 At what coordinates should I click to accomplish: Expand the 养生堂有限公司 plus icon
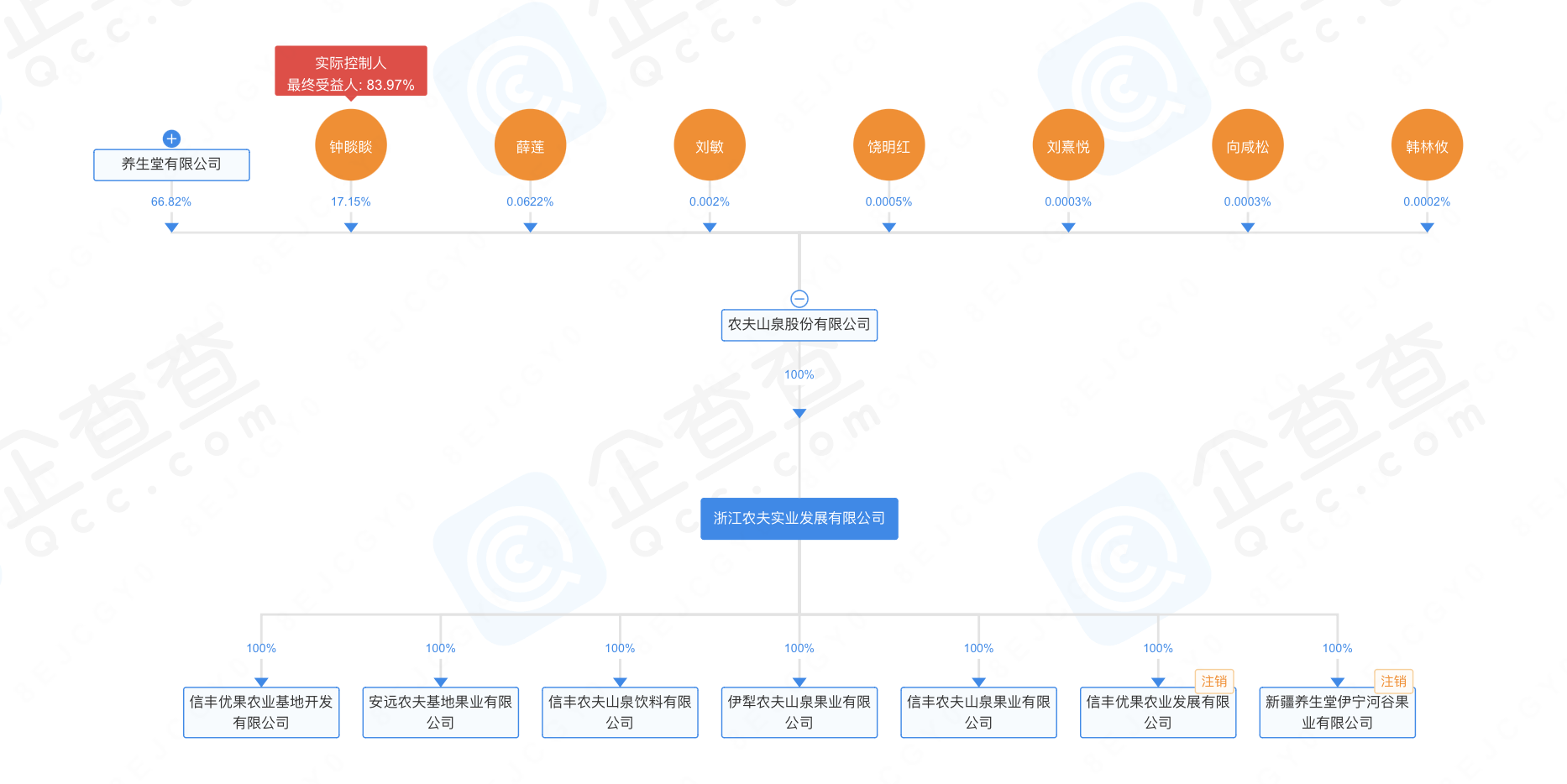tap(171, 139)
